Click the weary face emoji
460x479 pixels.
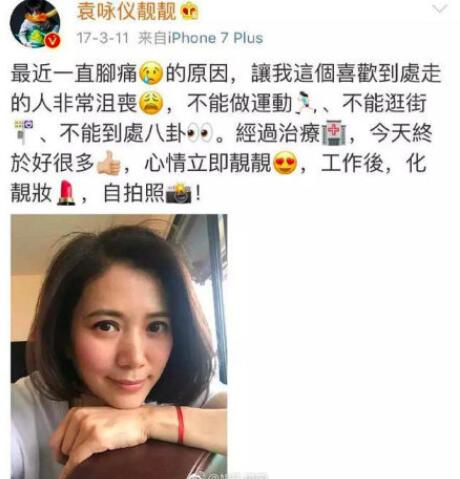(151, 103)
